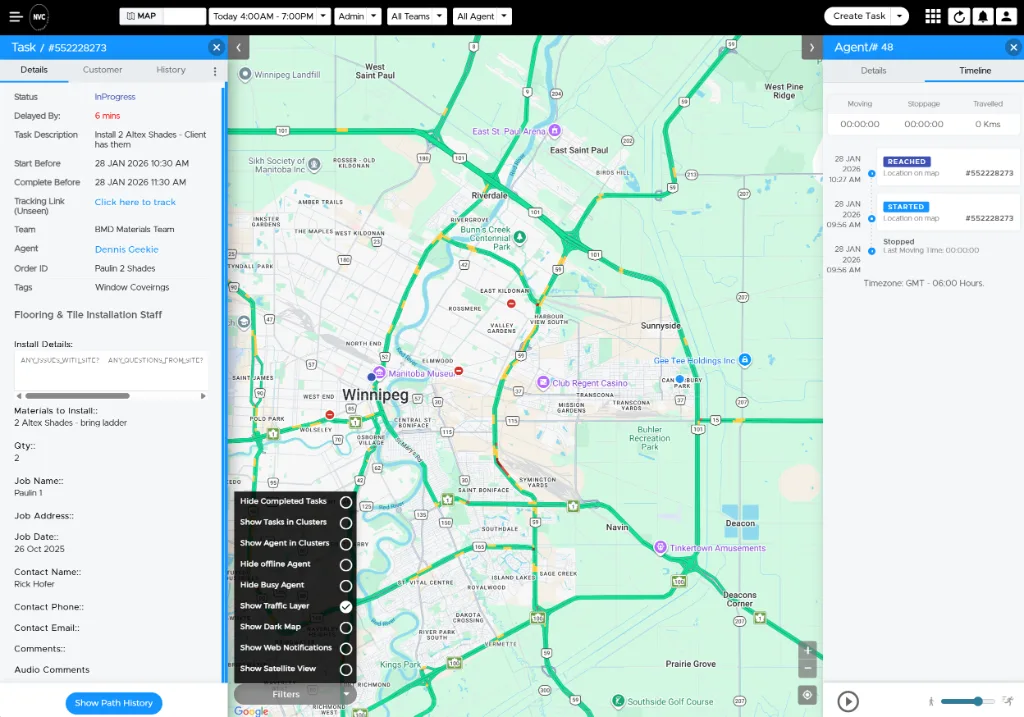
Task: Disable the Show Traffic Layer option
Action: click(346, 607)
